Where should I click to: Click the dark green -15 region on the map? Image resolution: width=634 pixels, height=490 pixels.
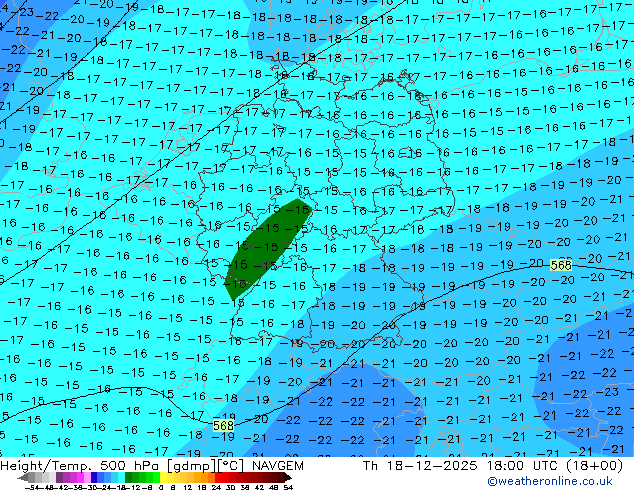point(267,249)
